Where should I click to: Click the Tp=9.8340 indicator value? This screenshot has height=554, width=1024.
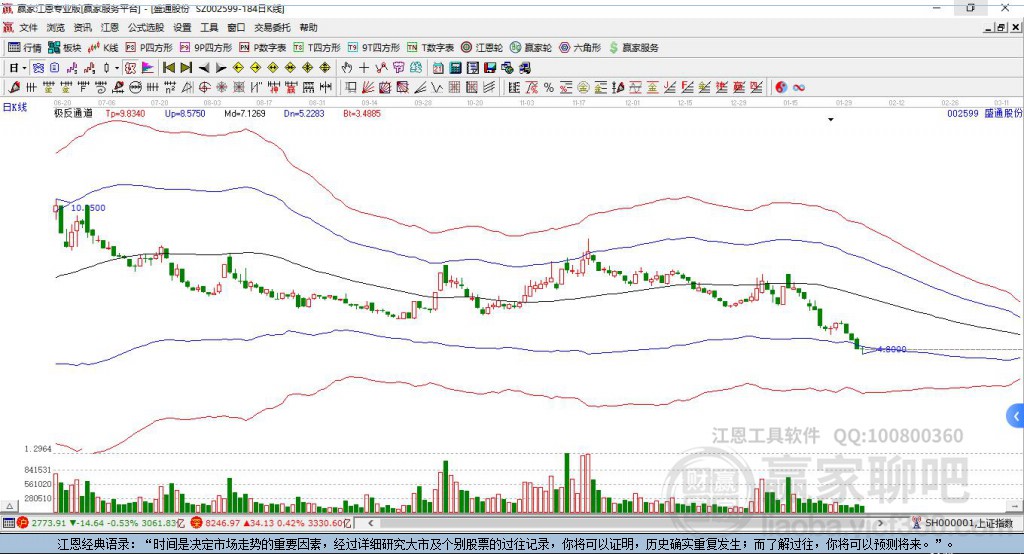(x=125, y=114)
